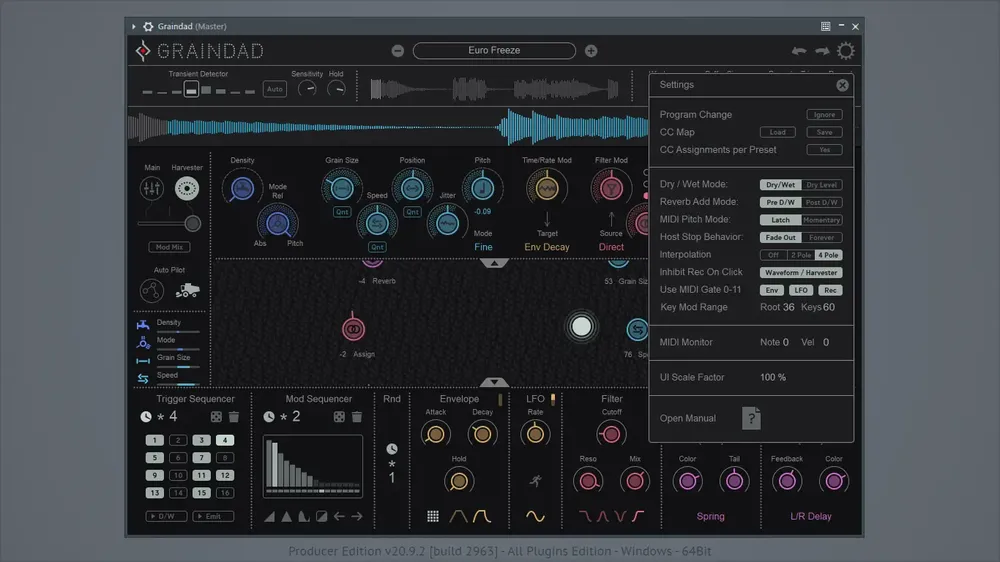Toggle Qnt under Grain Size knob
Screen dimensions: 1000x562
tap(342, 212)
